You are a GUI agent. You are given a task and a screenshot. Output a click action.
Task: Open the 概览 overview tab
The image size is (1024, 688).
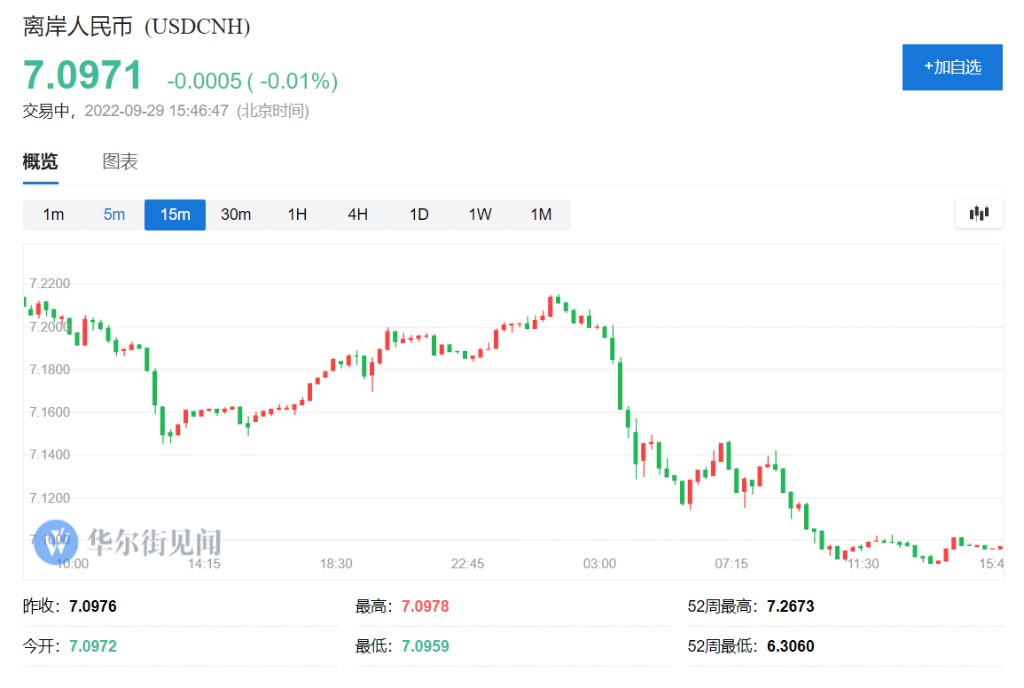pos(41,162)
